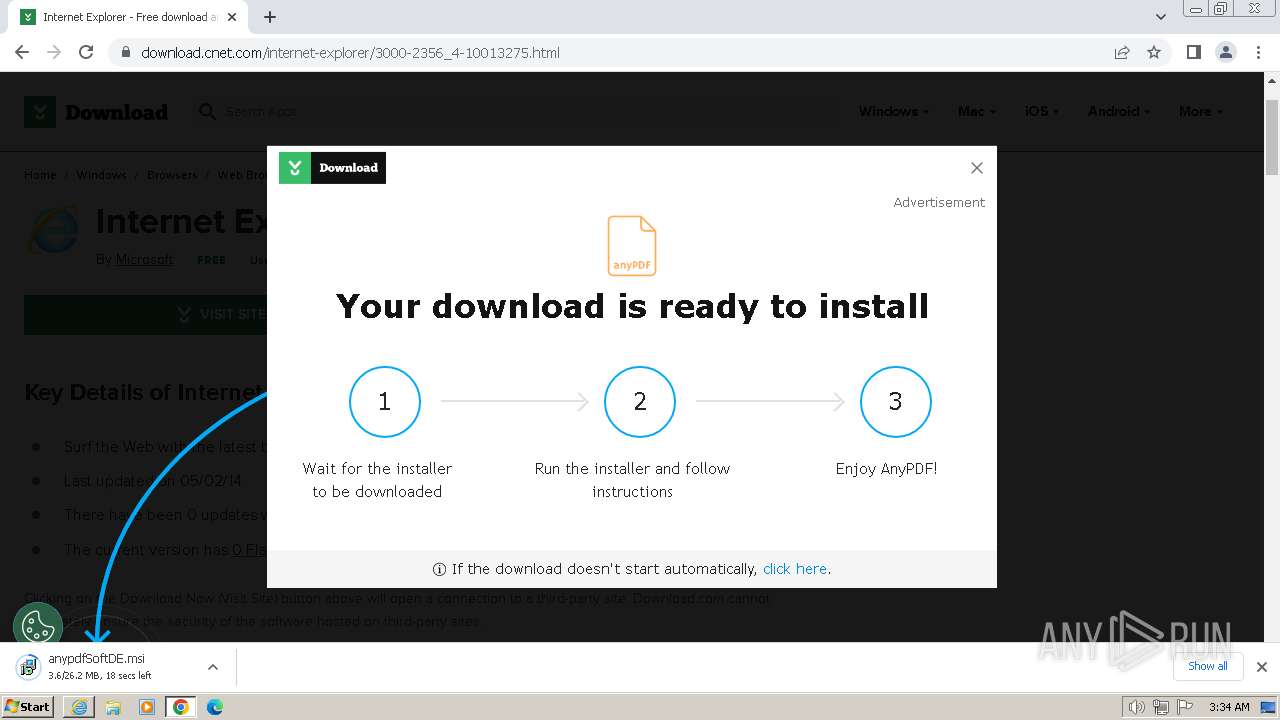Viewport: 1280px width, 720px height.
Task: Open CNET Download site logo
Action: pyautogui.click(x=96, y=112)
